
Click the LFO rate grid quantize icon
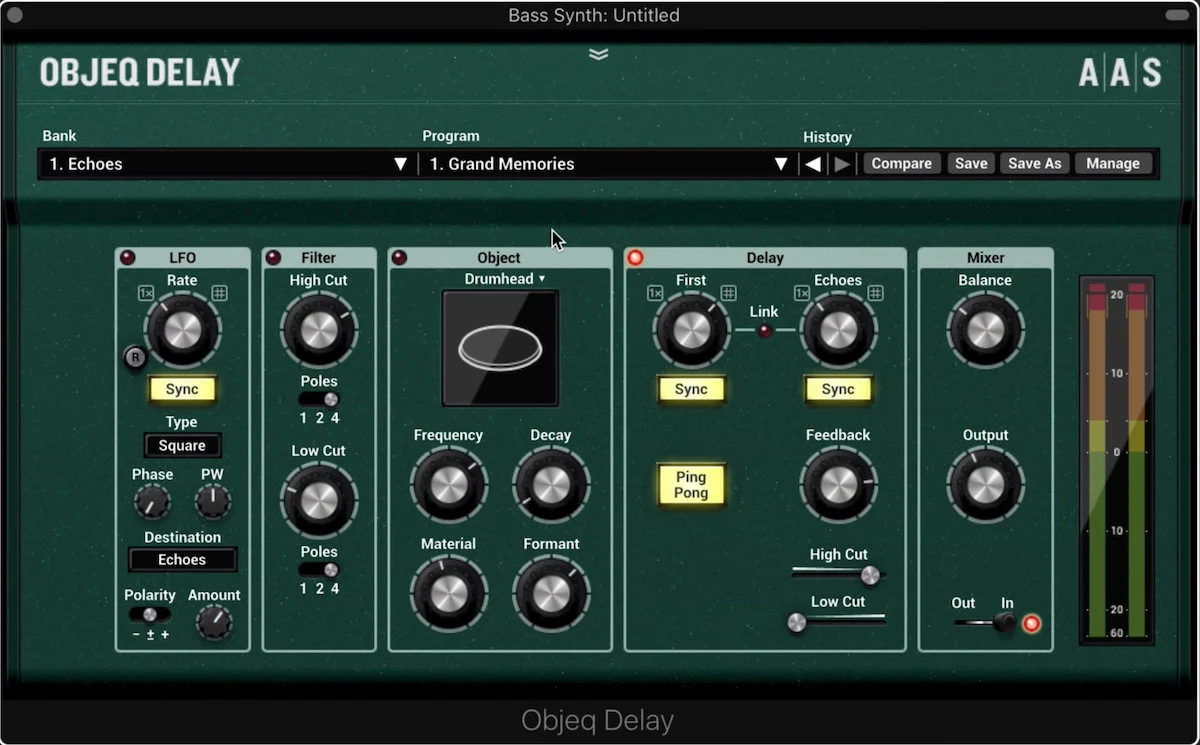click(219, 293)
